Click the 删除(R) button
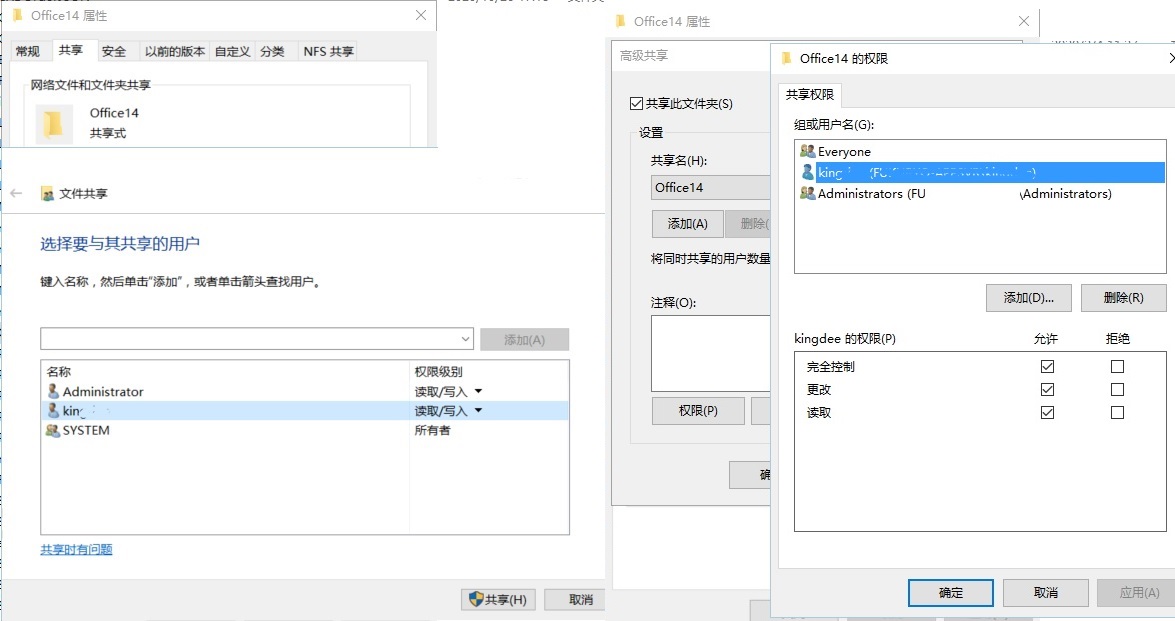 click(1124, 297)
